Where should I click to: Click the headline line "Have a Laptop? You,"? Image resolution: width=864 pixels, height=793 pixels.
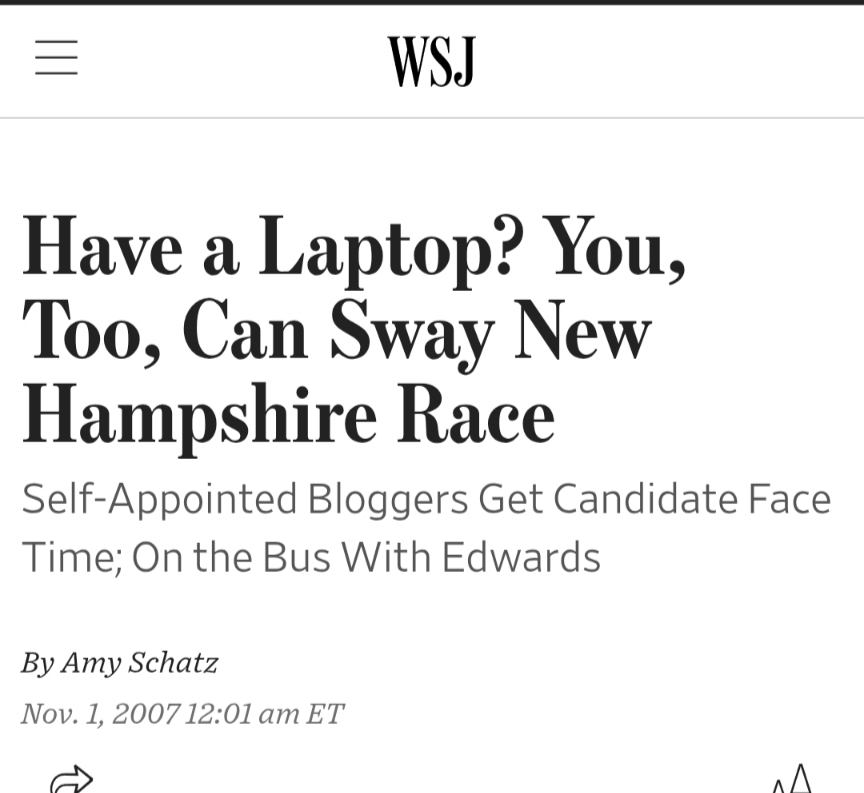[353, 246]
